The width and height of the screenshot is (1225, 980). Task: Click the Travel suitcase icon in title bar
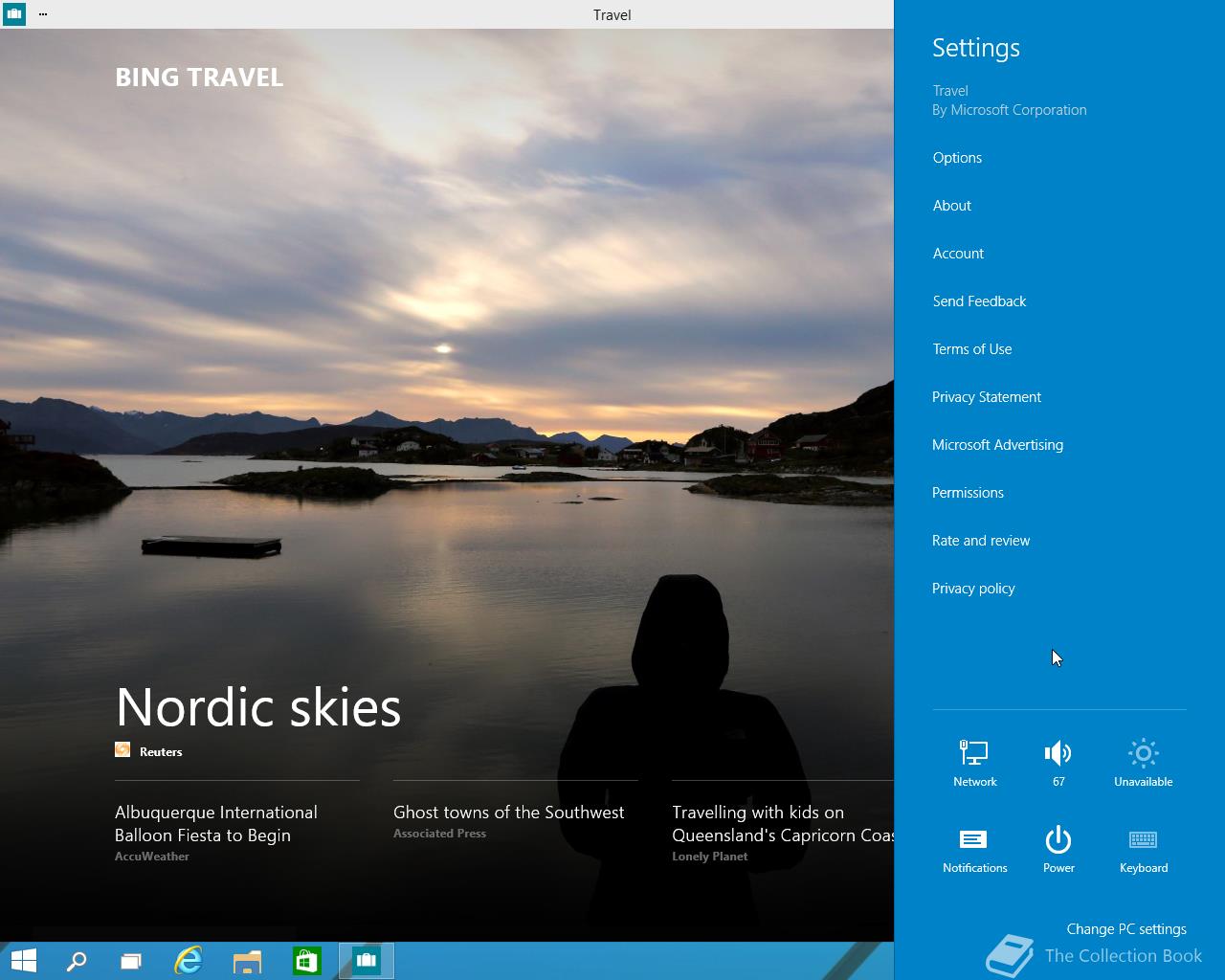tap(13, 14)
